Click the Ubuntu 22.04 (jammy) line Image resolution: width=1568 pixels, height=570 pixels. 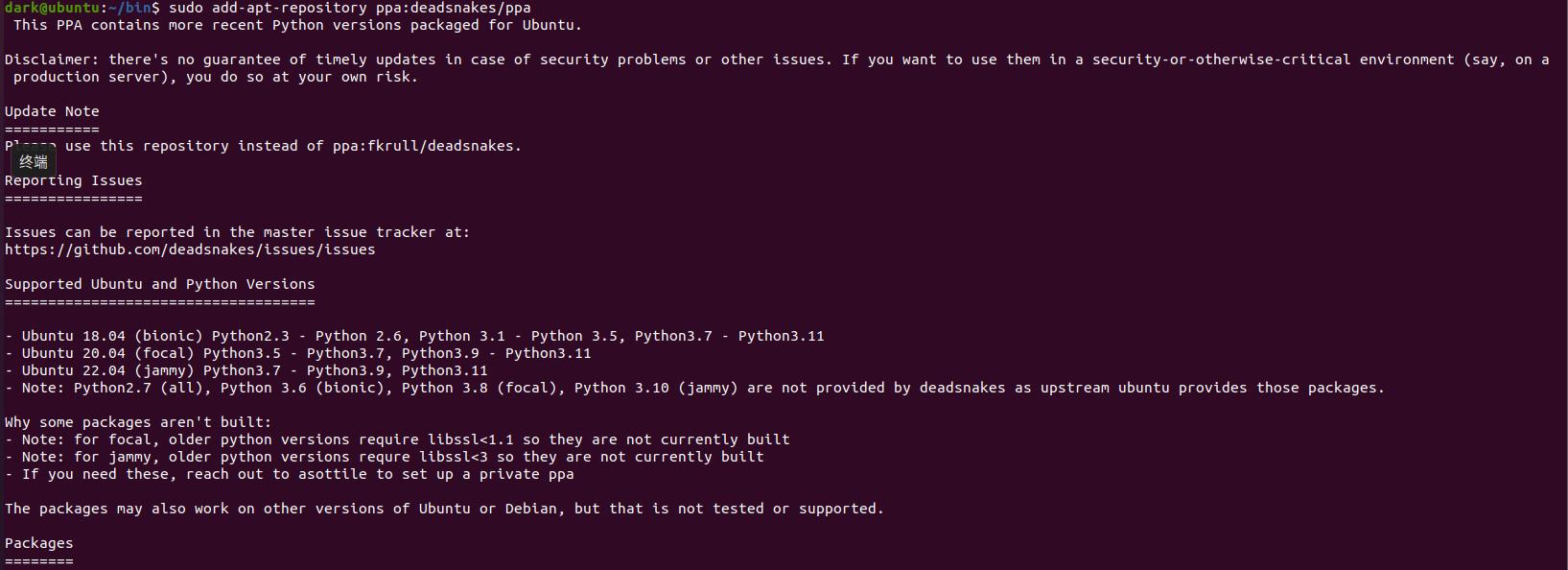pos(246,370)
